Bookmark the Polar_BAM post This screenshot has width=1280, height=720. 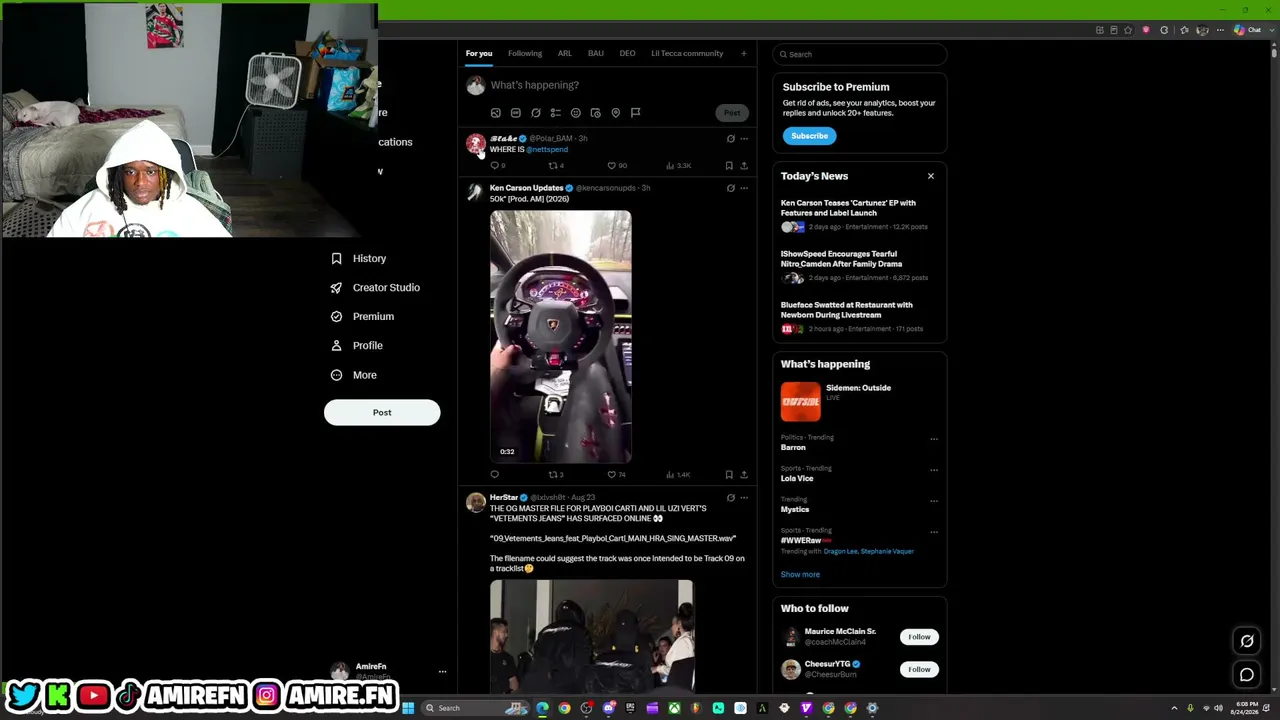point(729,166)
